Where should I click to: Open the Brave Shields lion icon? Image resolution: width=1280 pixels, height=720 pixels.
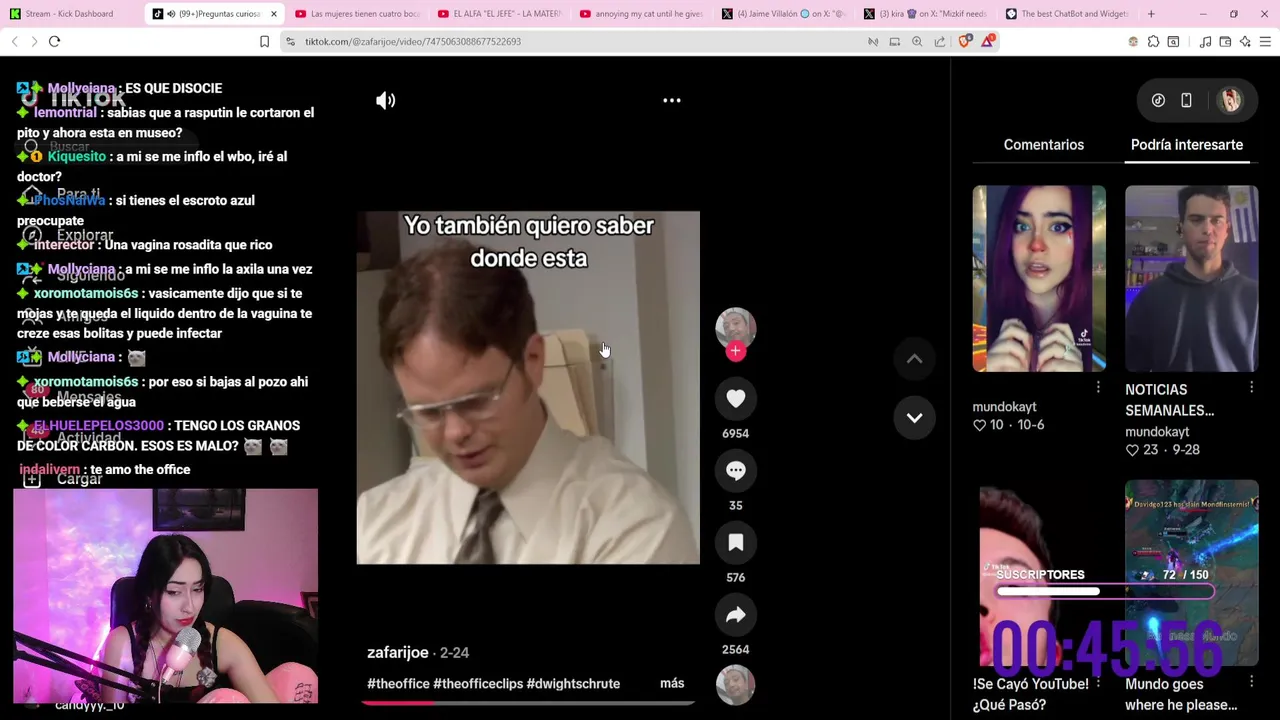pos(965,41)
